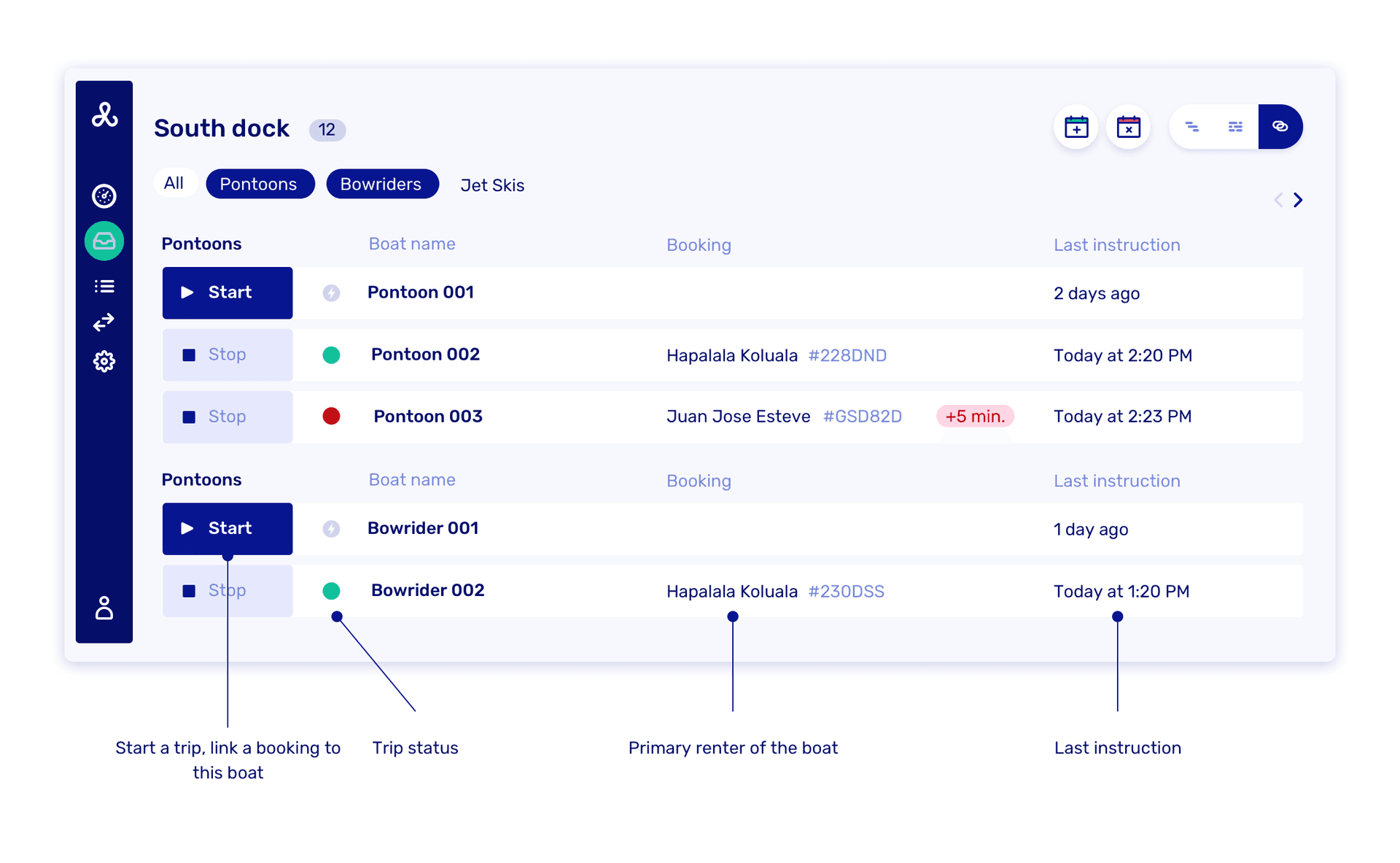Open settings via the gear icon

tap(104, 361)
